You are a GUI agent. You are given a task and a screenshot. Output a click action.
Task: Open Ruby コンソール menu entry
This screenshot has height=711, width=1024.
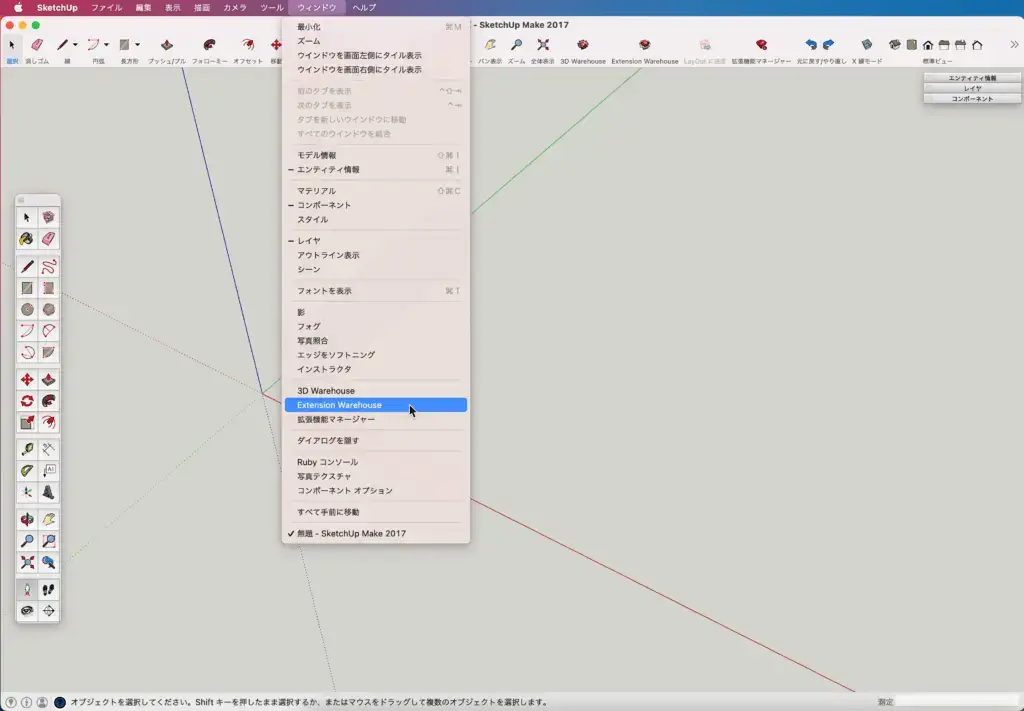pos(376,462)
